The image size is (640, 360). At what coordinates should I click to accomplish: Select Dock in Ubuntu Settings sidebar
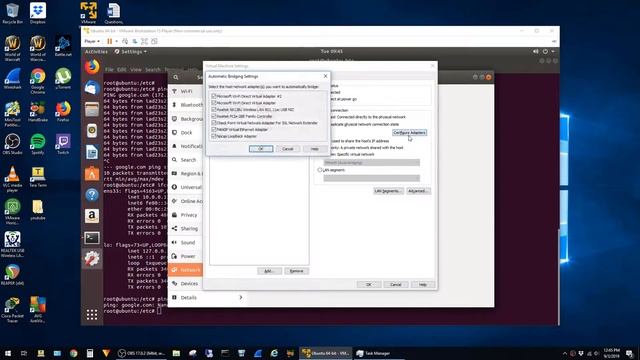[x=186, y=133]
